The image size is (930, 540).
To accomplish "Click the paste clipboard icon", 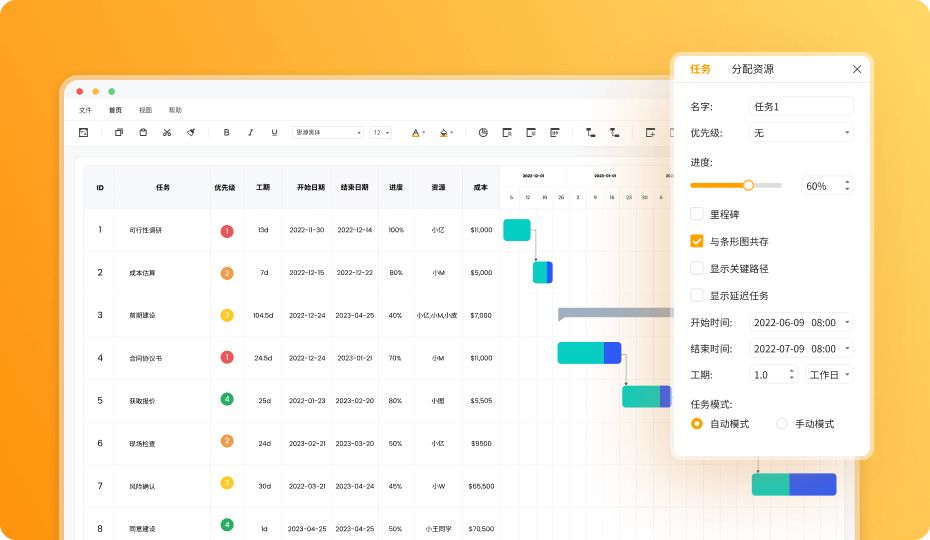I will [143, 133].
